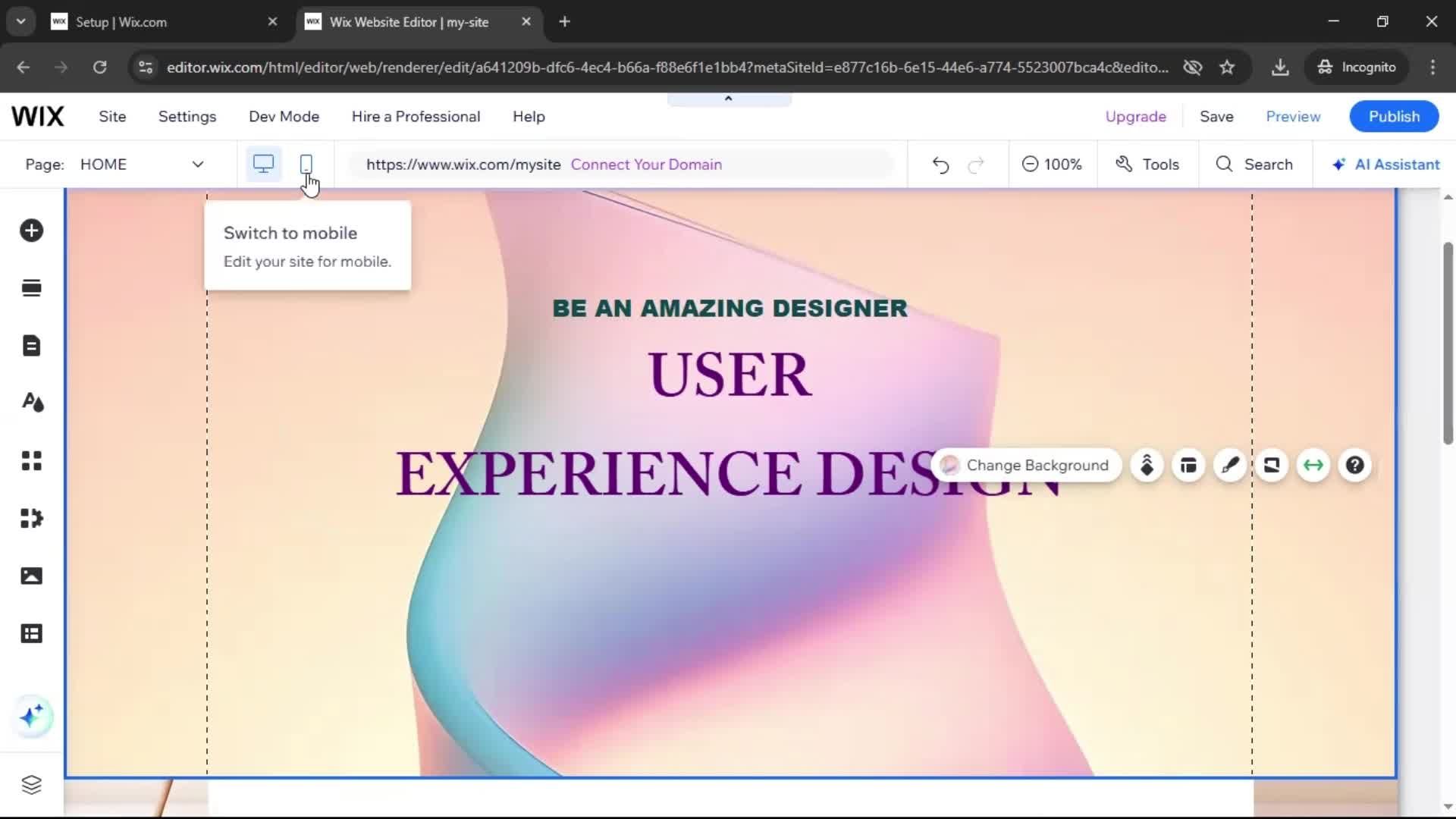Select the BE AN AMAZING DESIGNER text
The height and width of the screenshot is (819, 1456).
point(730,308)
